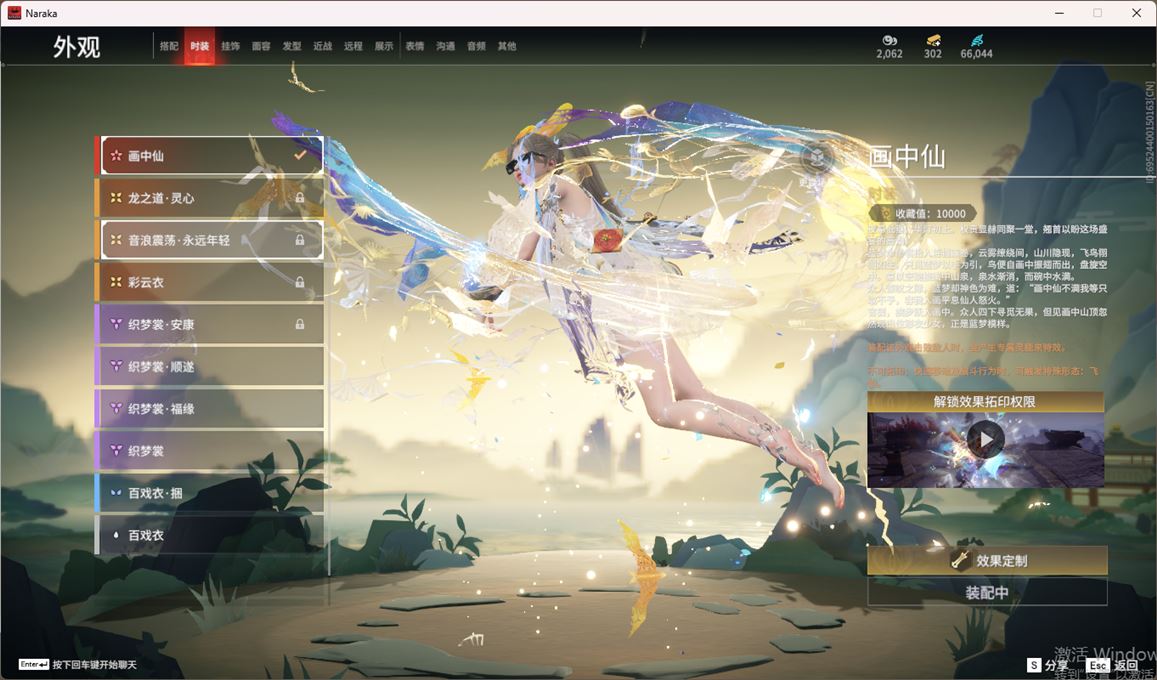This screenshot has height=680, width=1157.
Task: Click the 外观 page title
Action: [x=76, y=46]
